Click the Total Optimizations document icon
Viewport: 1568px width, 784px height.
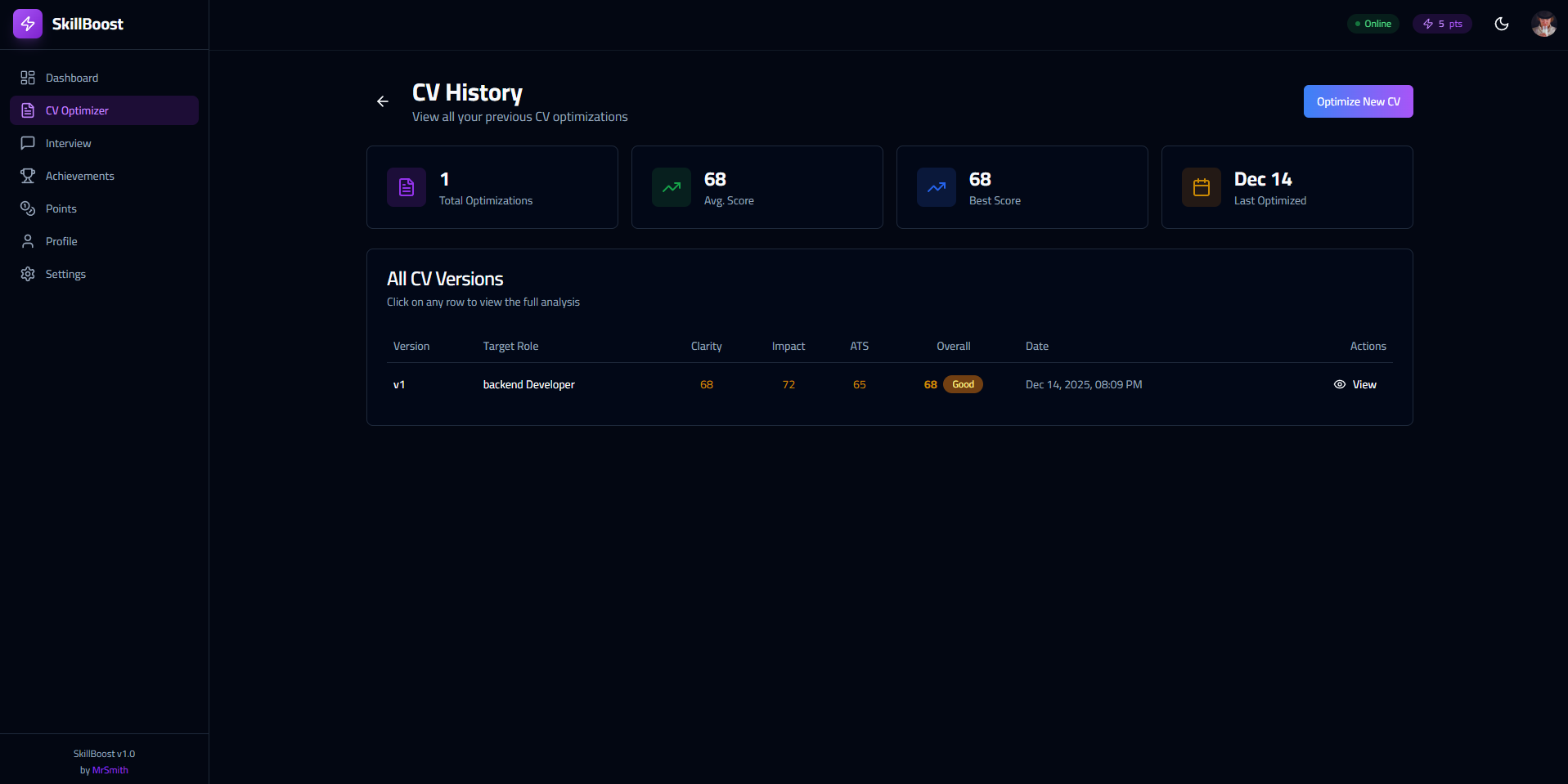[x=407, y=187]
